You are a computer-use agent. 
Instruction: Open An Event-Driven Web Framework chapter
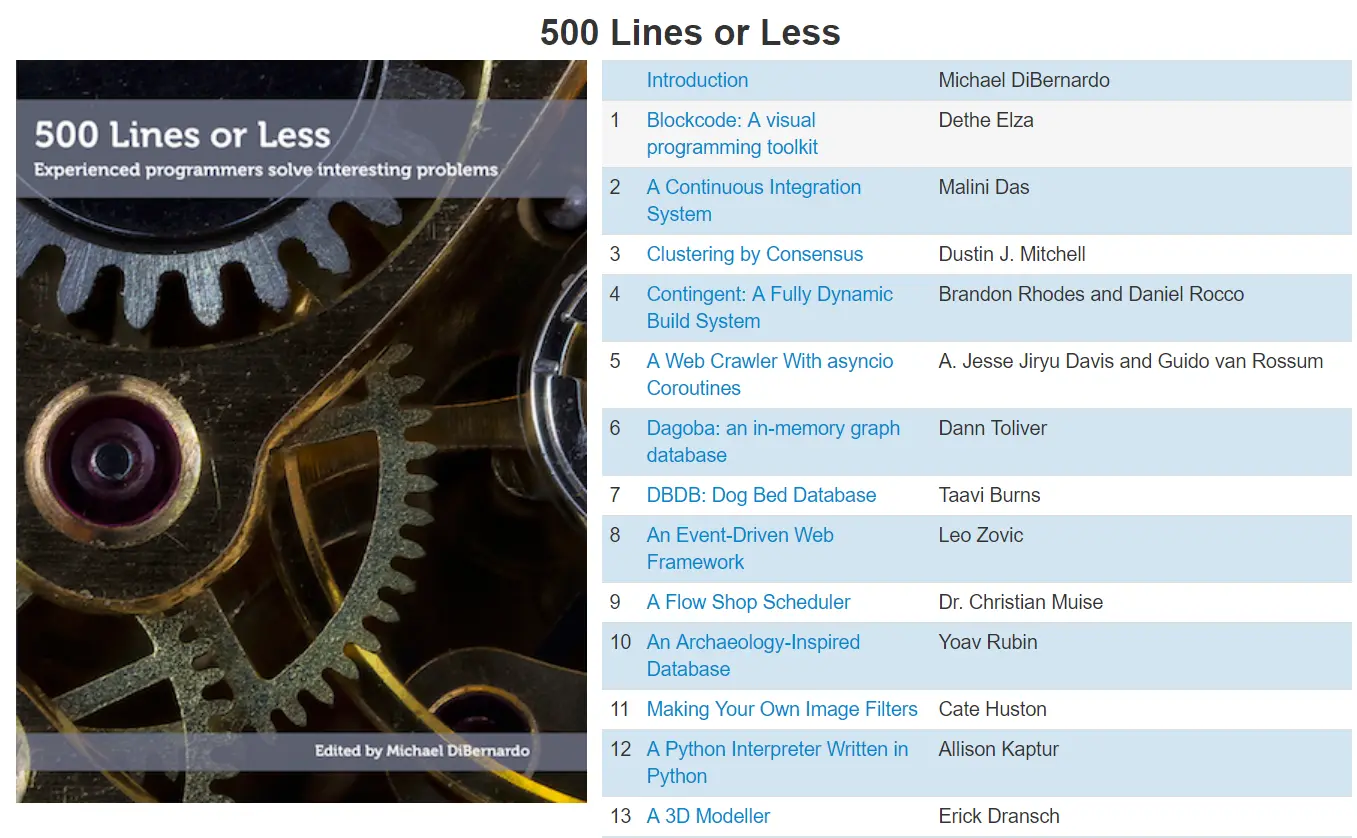coord(740,549)
